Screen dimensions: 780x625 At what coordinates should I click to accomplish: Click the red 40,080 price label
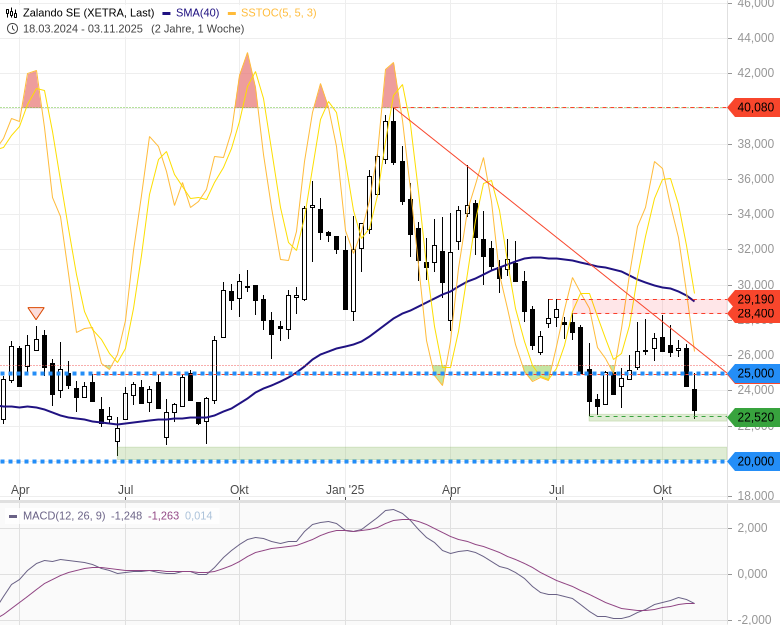[754, 107]
